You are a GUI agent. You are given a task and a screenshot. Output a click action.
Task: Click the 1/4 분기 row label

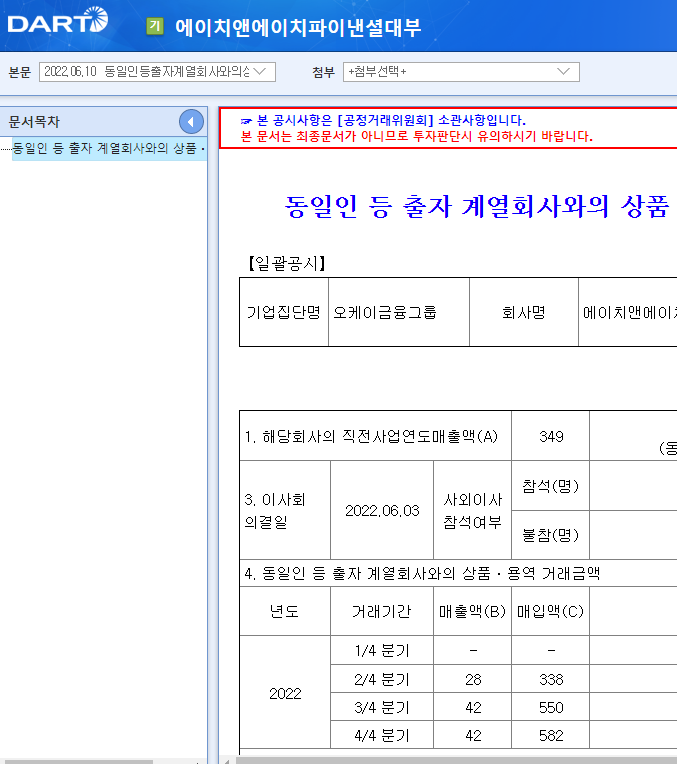[382, 650]
